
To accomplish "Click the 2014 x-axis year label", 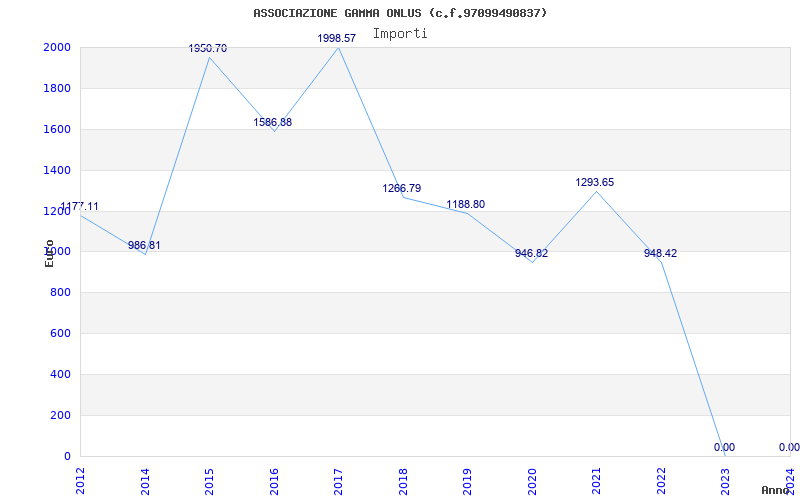I will pyautogui.click(x=145, y=481).
